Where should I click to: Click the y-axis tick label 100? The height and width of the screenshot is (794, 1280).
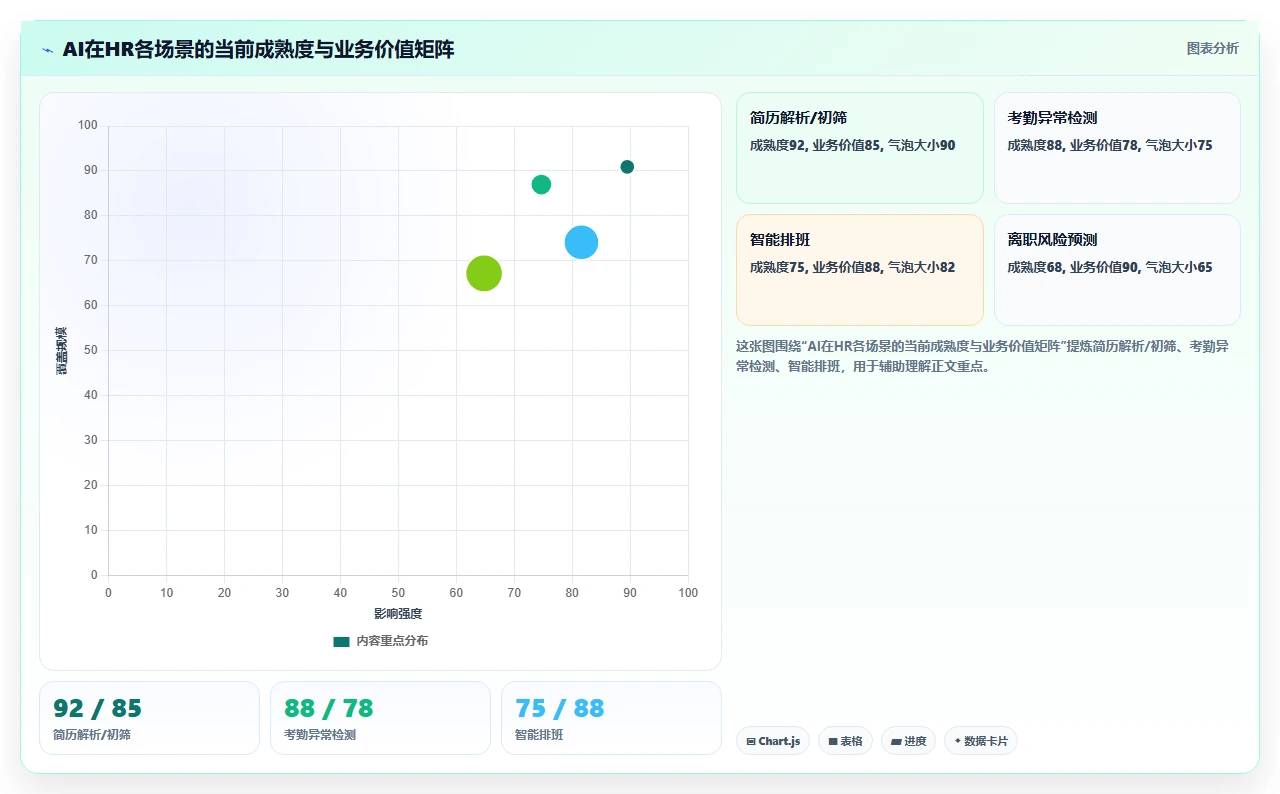[x=88, y=125]
